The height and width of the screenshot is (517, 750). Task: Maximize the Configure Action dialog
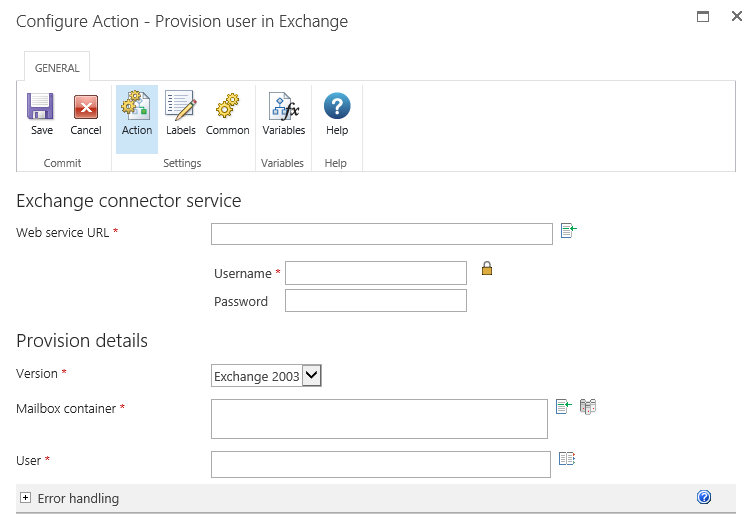703,17
